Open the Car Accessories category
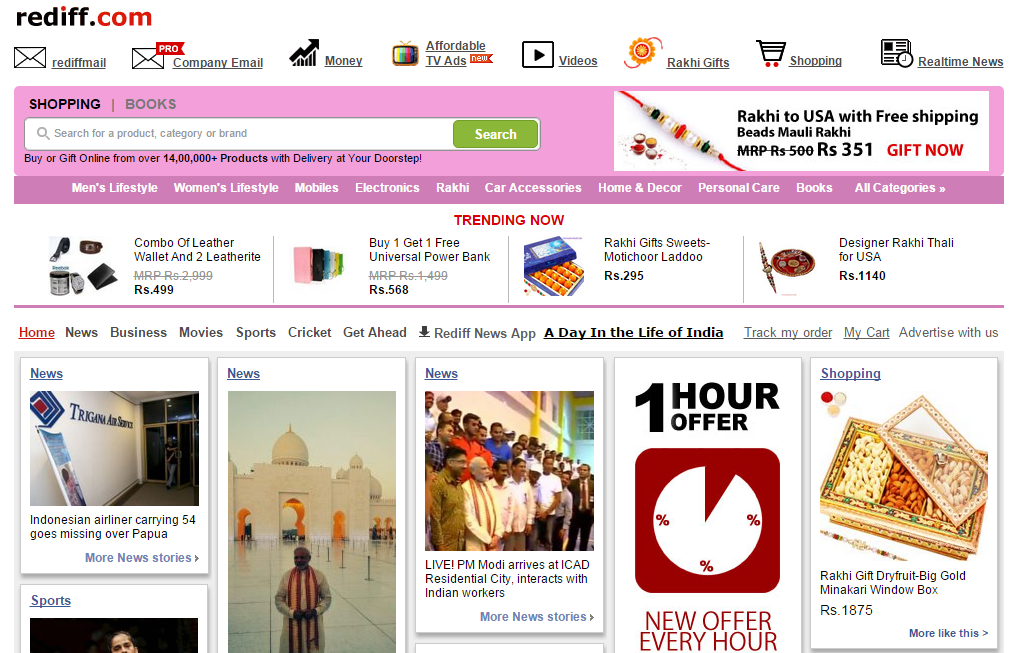Viewport: 1025px width, 653px height. (533, 188)
